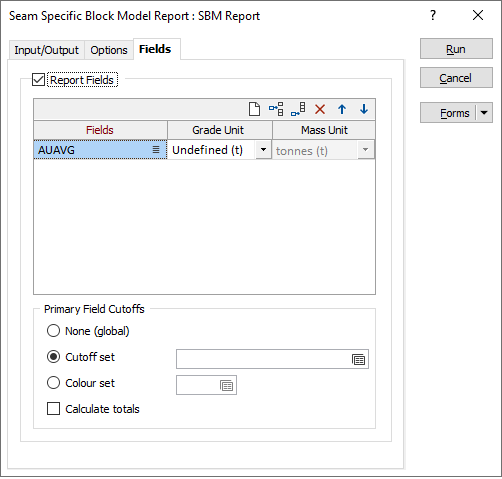Image resolution: width=502 pixels, height=479 pixels.
Task: Click the Run button
Action: 456,49
